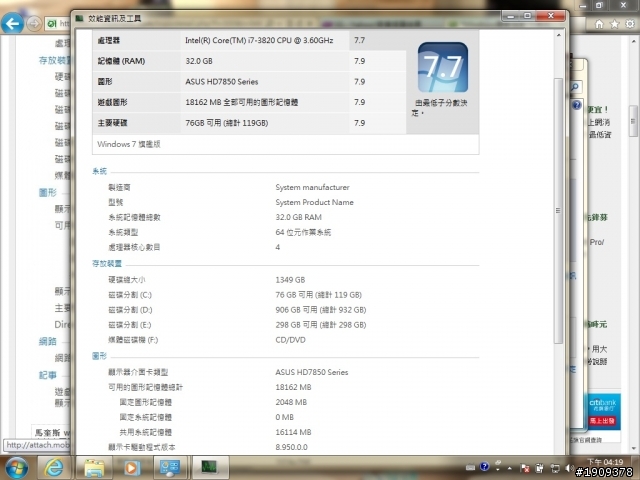This screenshot has height=480, width=640.
Task: Click the Internet Explorer back arrow button
Action: [x=12, y=24]
